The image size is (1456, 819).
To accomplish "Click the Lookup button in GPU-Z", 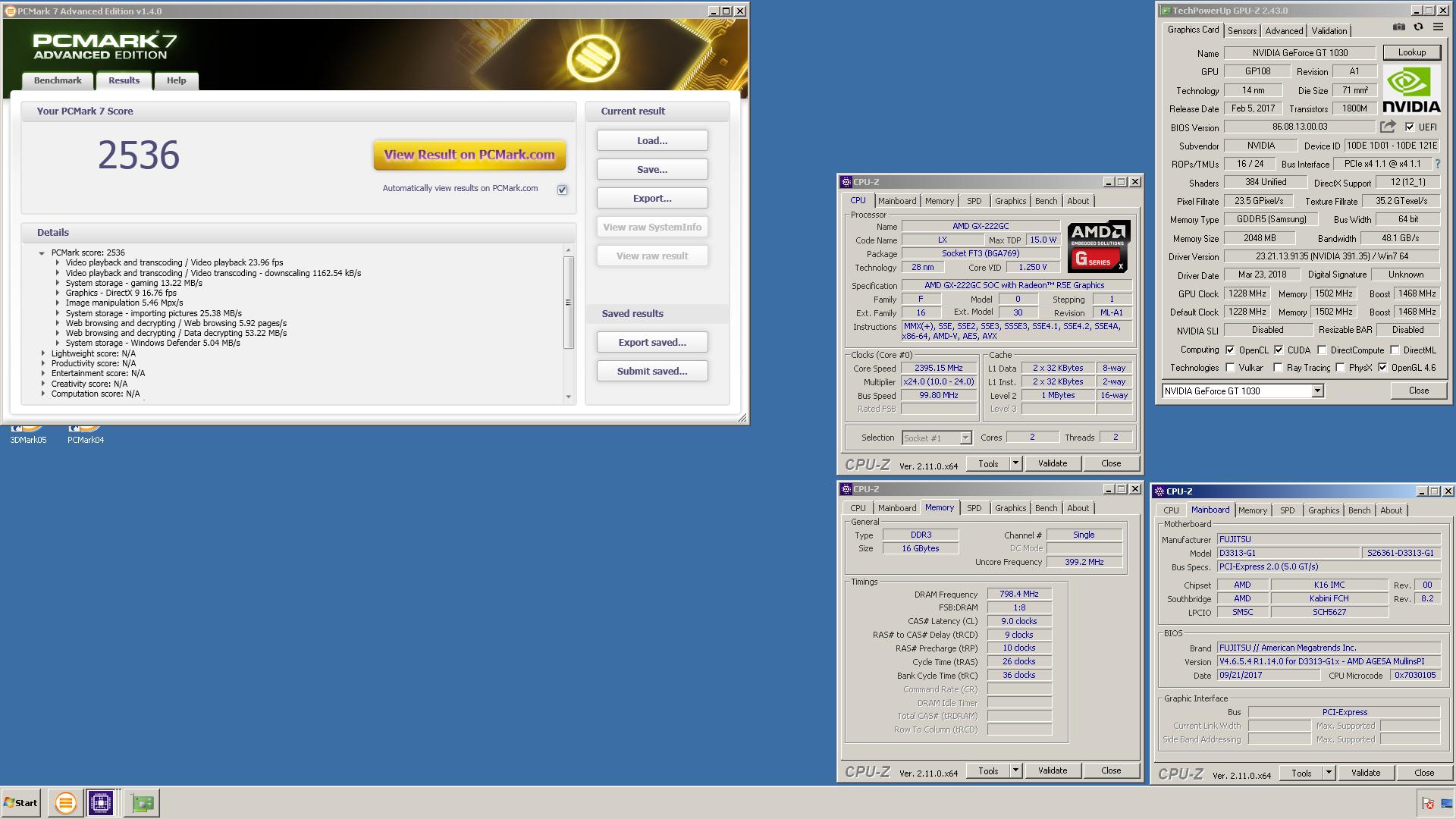I will click(1411, 52).
